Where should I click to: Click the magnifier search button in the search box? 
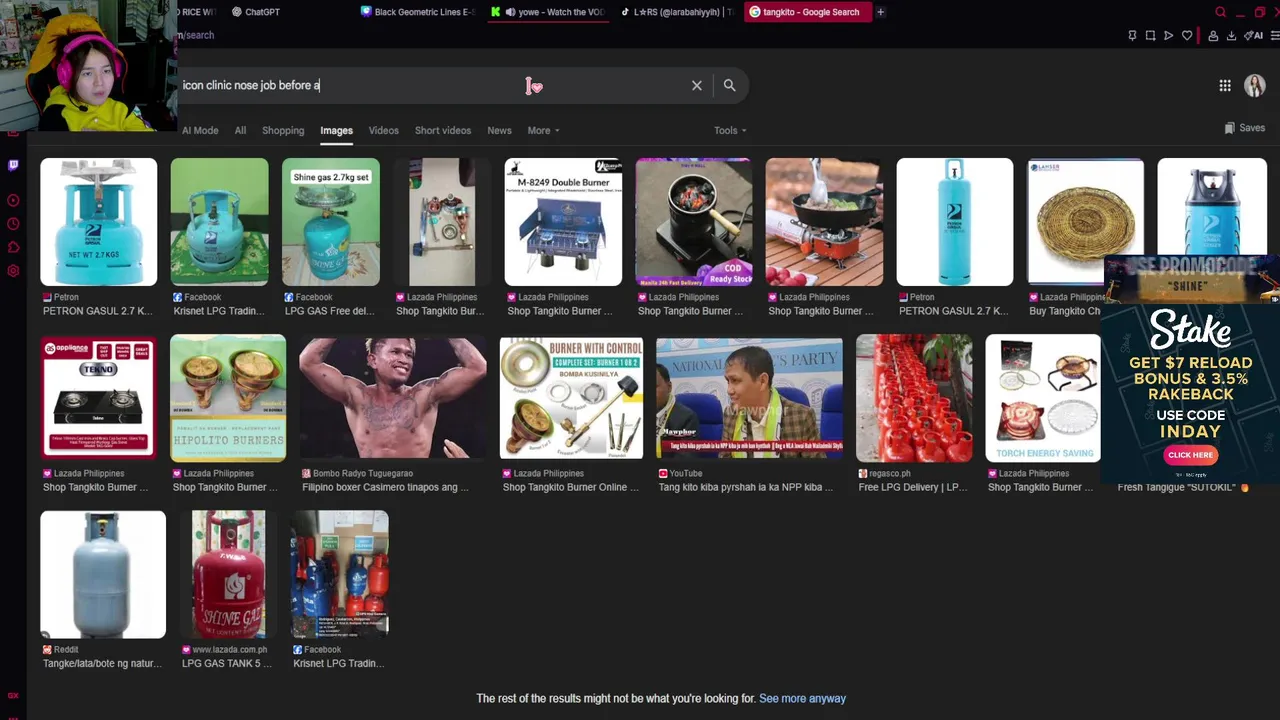pos(729,86)
